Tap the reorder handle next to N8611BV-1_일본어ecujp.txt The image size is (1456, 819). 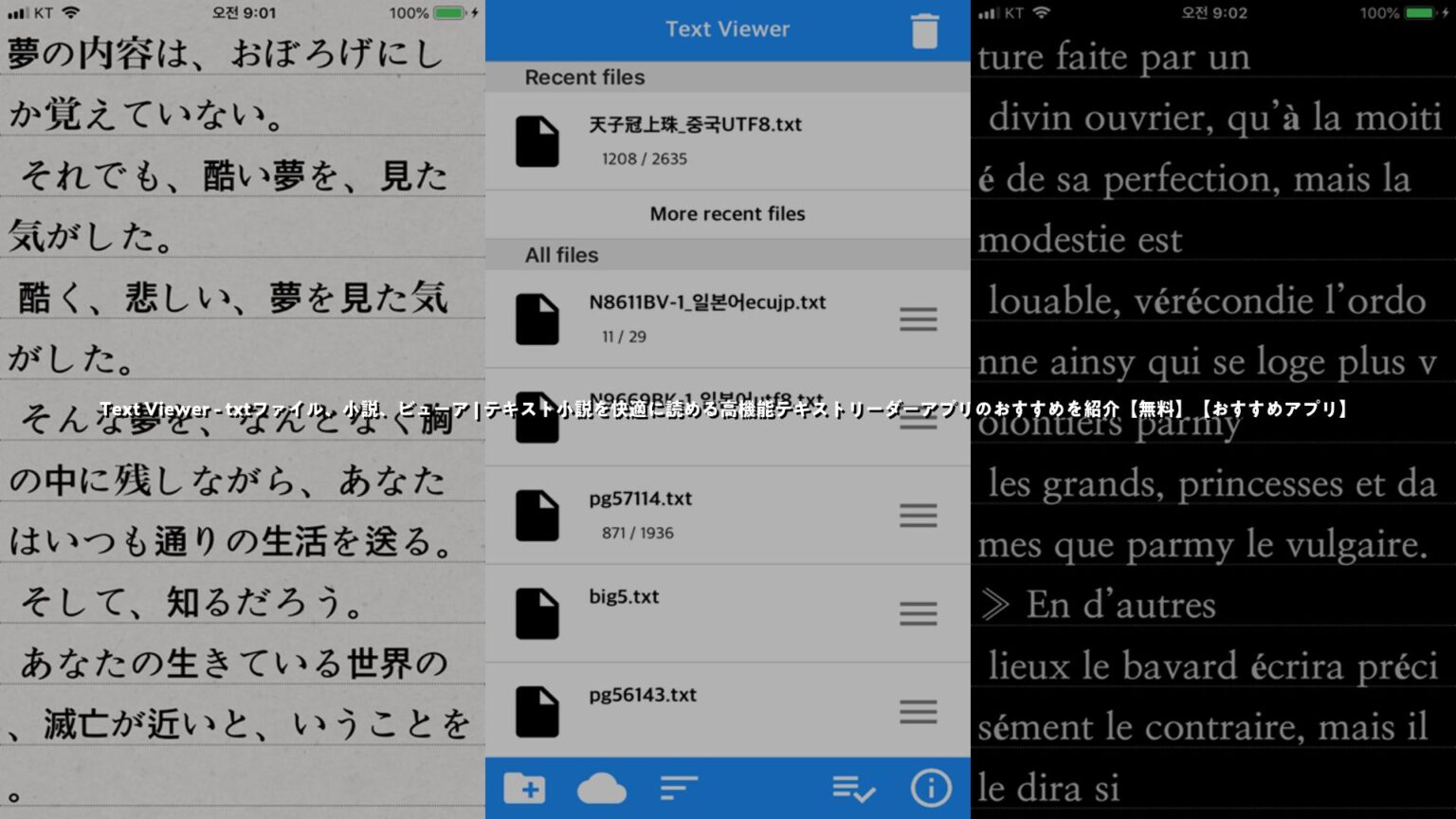(917, 319)
